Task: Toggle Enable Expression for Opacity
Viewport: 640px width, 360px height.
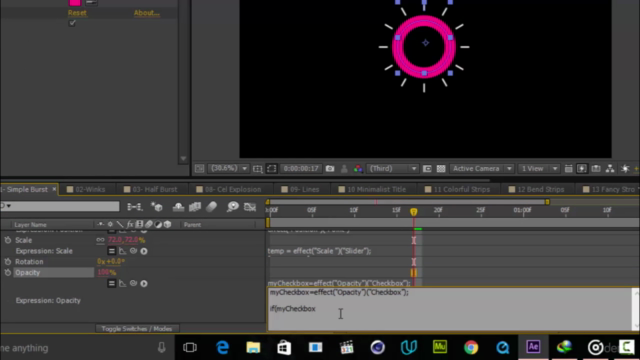Action: point(111,283)
